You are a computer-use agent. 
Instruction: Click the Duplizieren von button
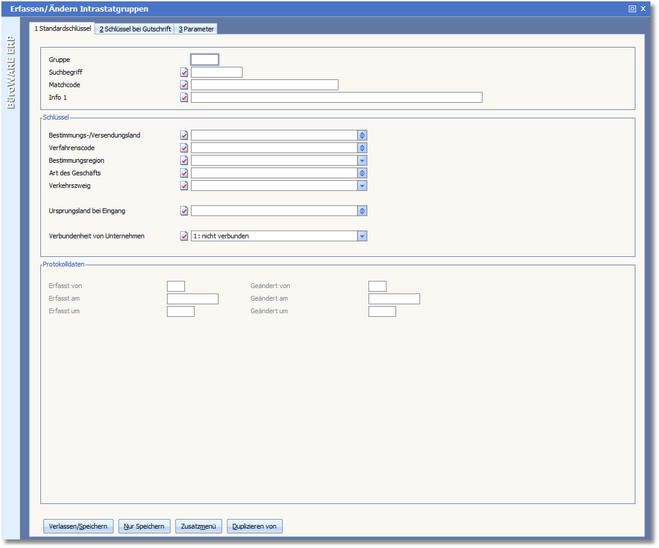[x=255, y=526]
